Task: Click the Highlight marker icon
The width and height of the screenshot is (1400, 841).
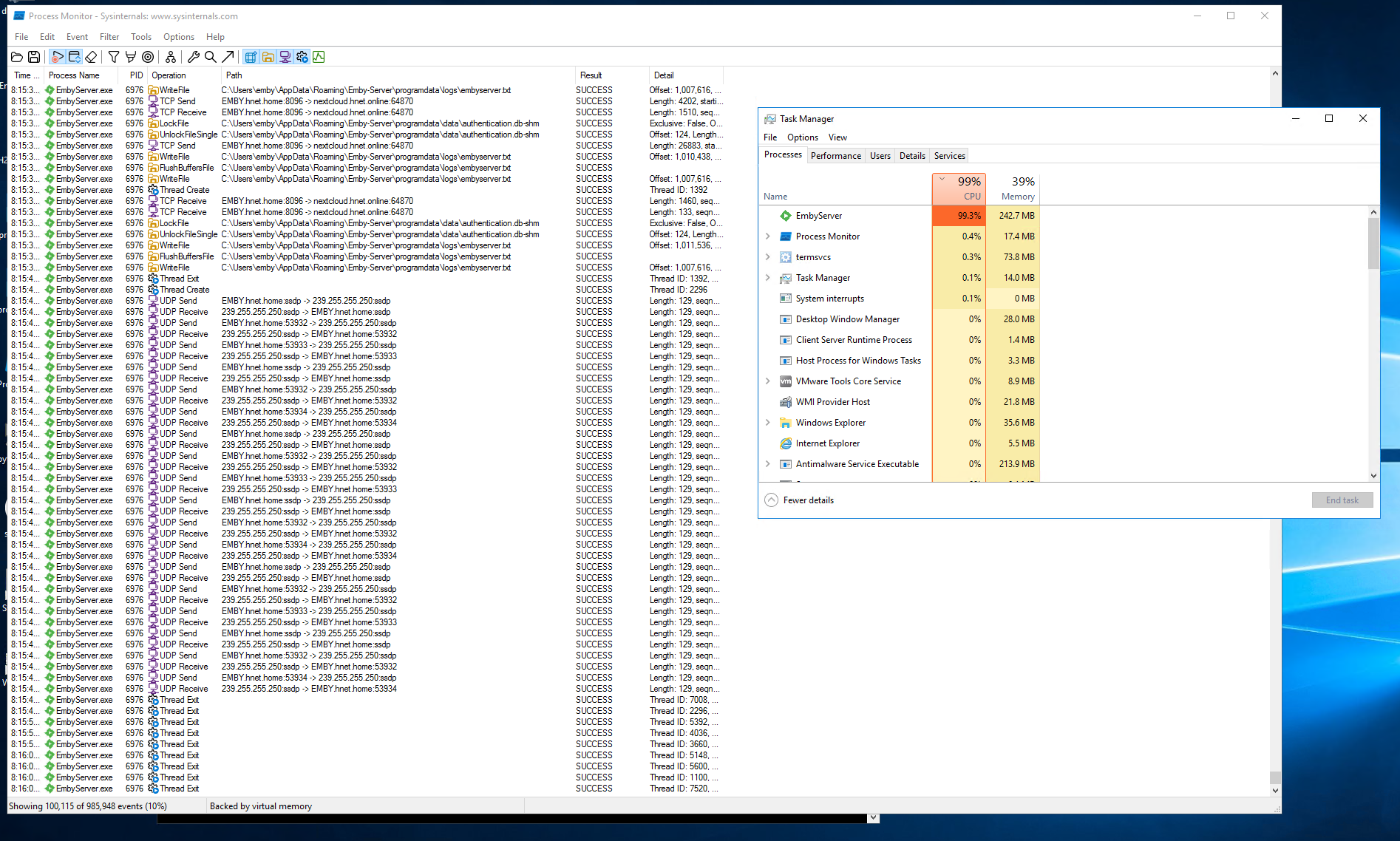Action: pyautogui.click(x=131, y=57)
